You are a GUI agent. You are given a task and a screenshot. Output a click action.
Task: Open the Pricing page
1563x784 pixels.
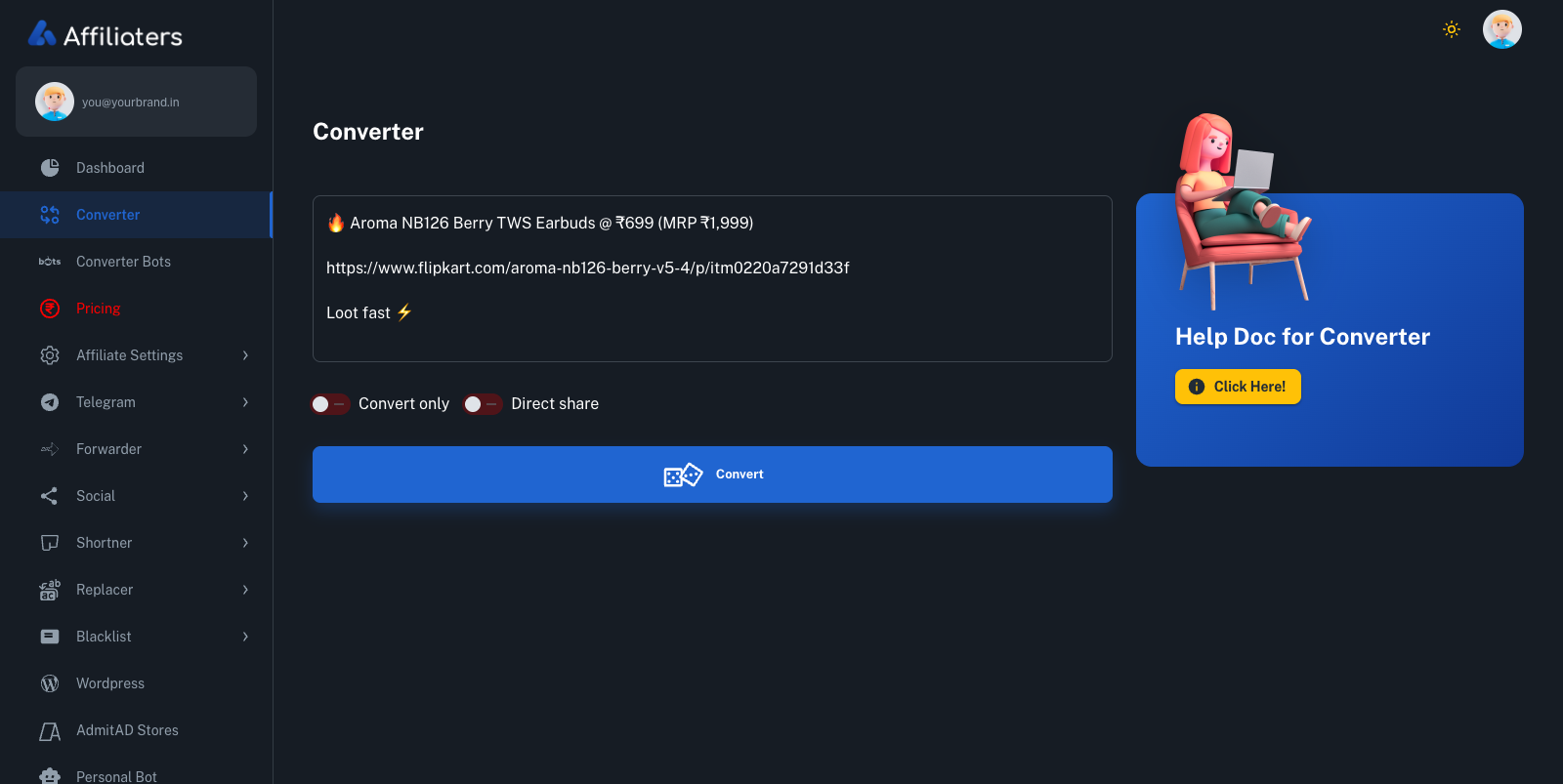pyautogui.click(x=136, y=309)
